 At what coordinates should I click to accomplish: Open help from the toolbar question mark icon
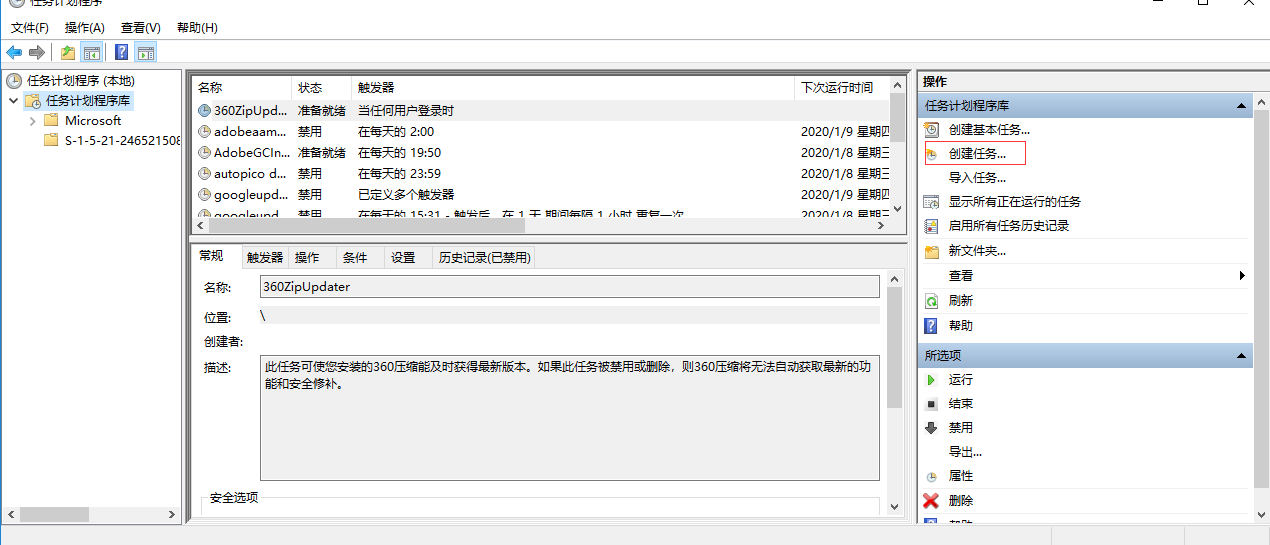(122, 52)
